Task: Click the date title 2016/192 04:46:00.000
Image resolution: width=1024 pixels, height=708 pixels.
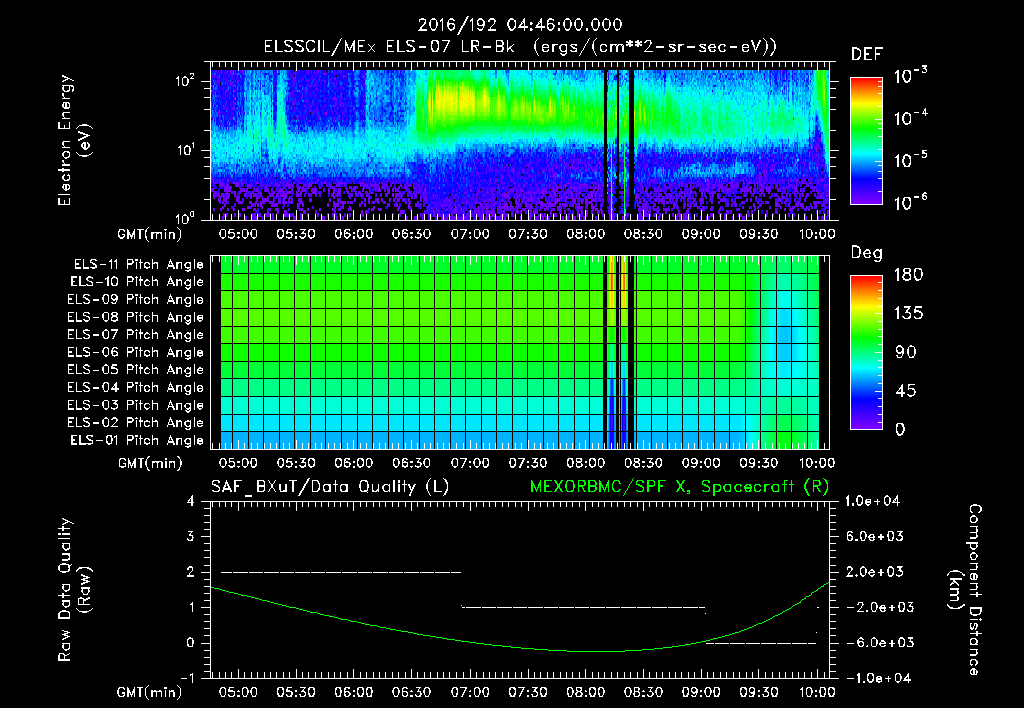Action: 520,25
